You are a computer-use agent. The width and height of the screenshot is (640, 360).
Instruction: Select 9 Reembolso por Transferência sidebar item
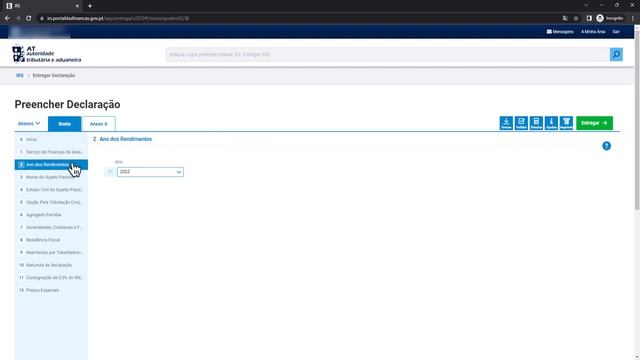51,252
